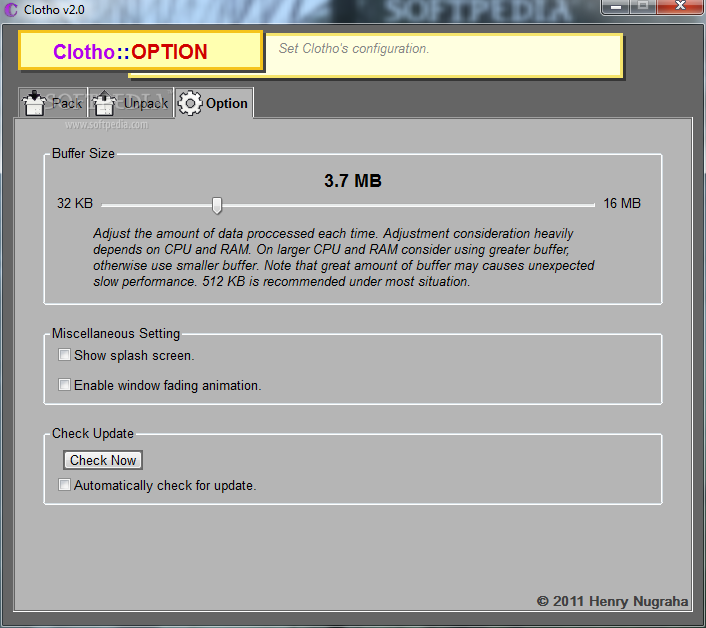This screenshot has height=628, width=706.
Task: Click the 'Set Clotho's configuration.' description
Action: [x=353, y=48]
